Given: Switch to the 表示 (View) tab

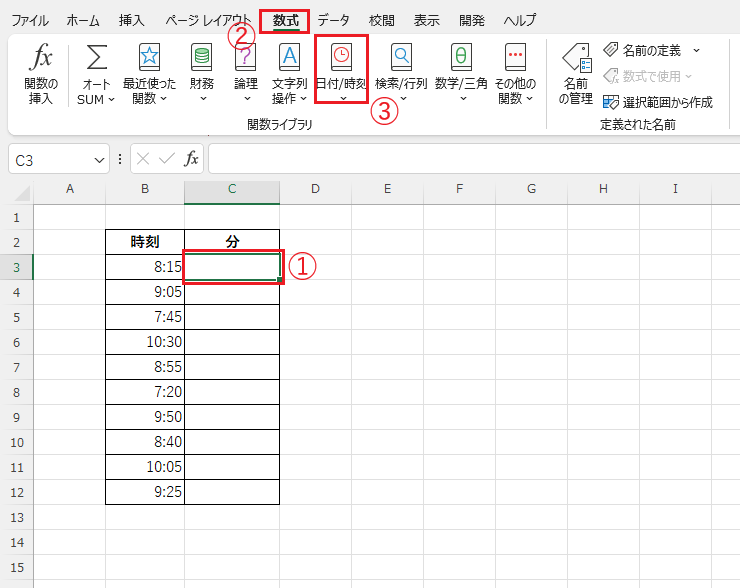Looking at the screenshot, I should (427, 20).
